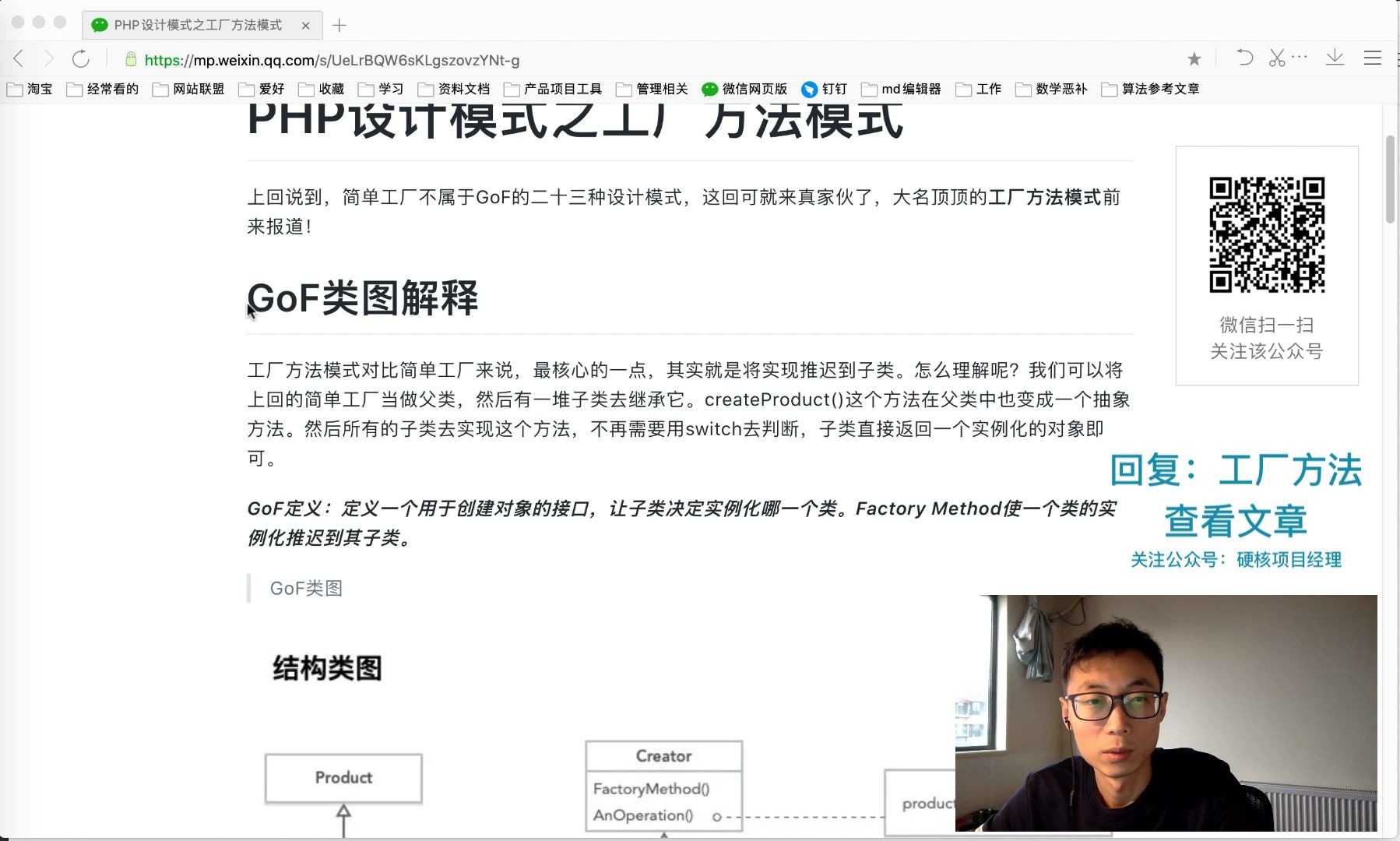The height and width of the screenshot is (841, 1400).
Task: Open the downloads panel
Action: (1335, 58)
